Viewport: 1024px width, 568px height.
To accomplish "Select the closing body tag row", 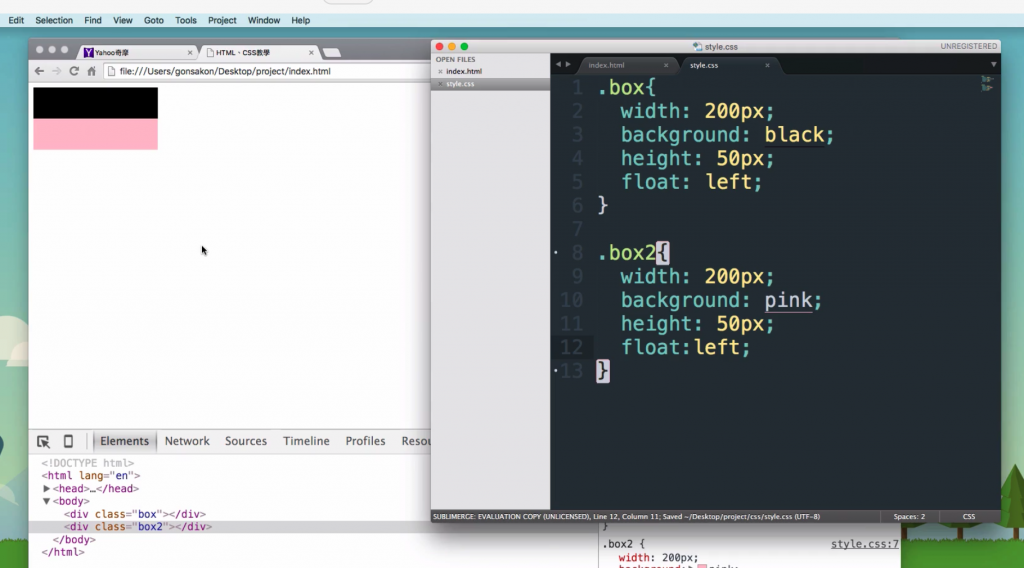I will point(74,540).
